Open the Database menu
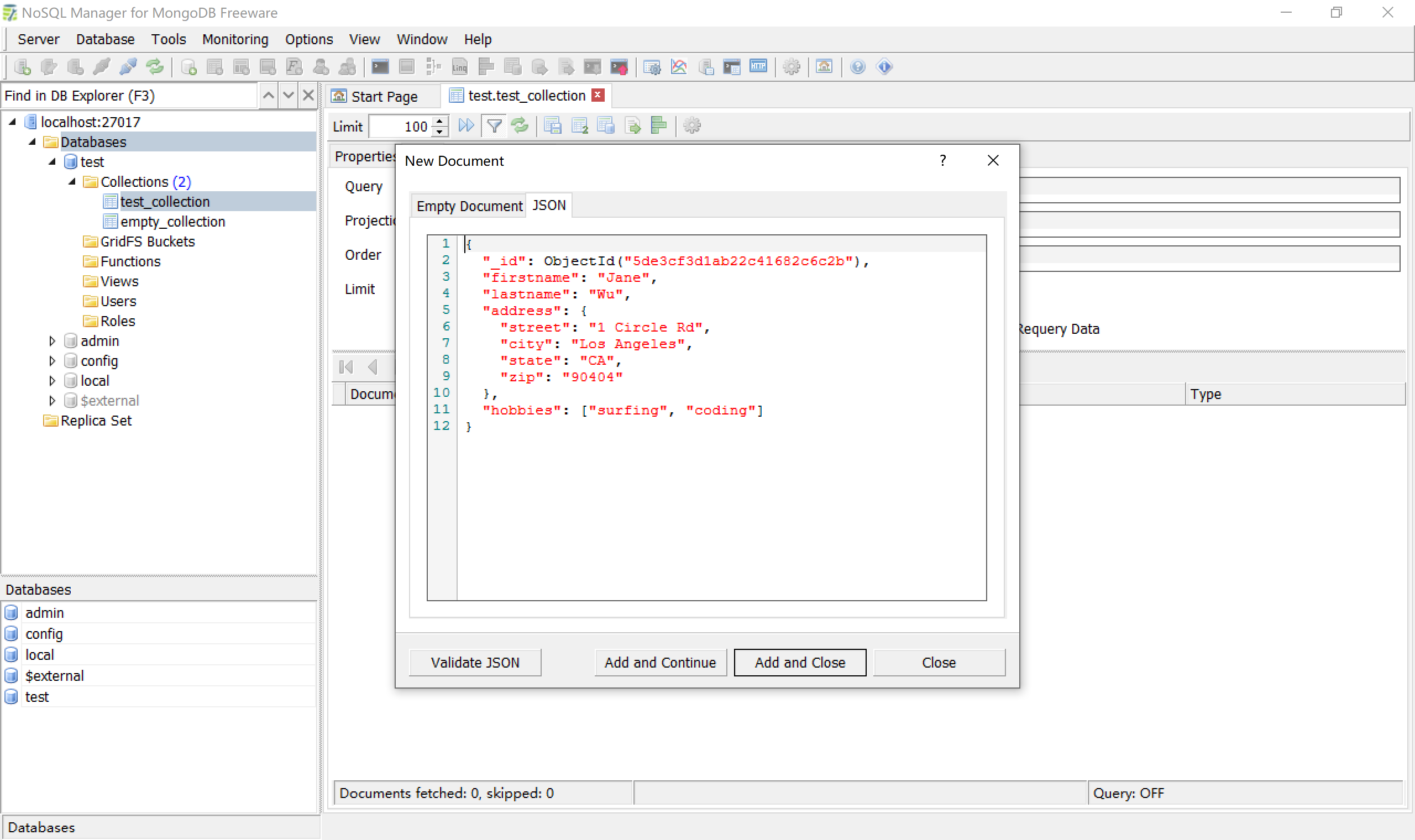The width and height of the screenshot is (1415, 840). 103,38
